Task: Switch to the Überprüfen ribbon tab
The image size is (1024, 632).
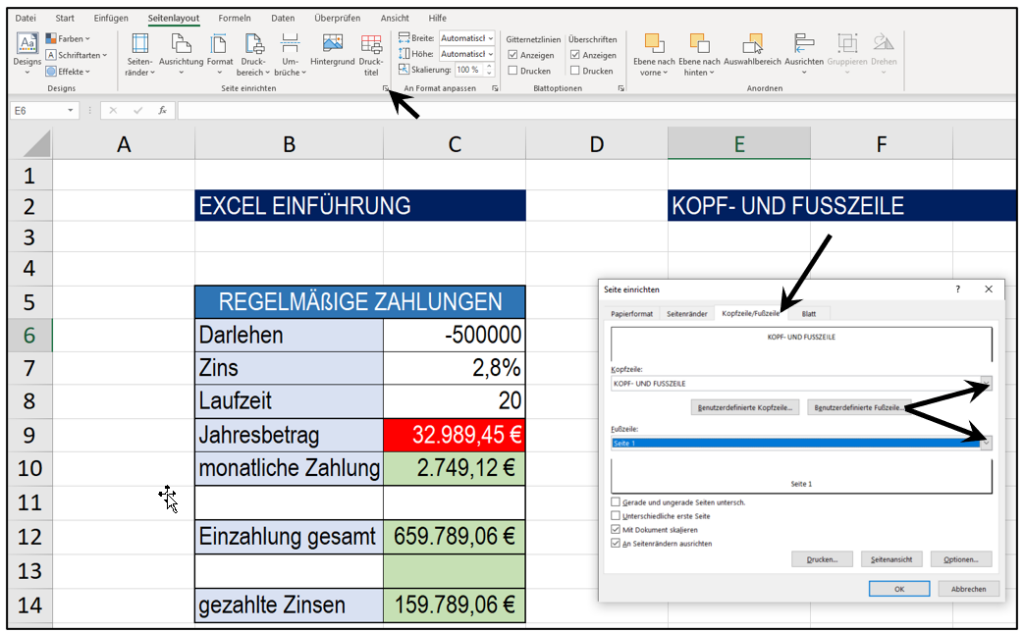Action: tap(337, 18)
